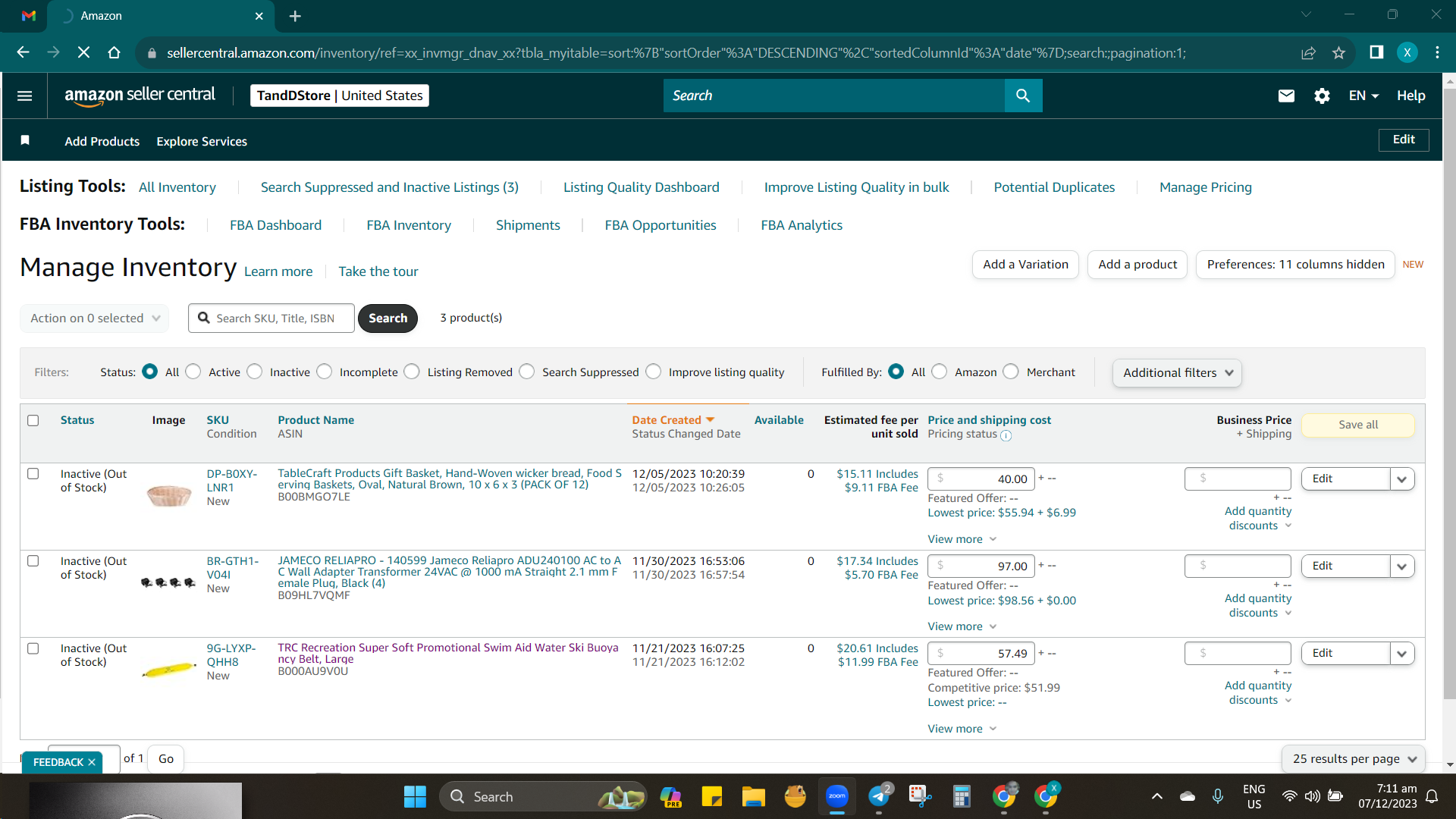Click the search magnifier button in header

point(1023,96)
